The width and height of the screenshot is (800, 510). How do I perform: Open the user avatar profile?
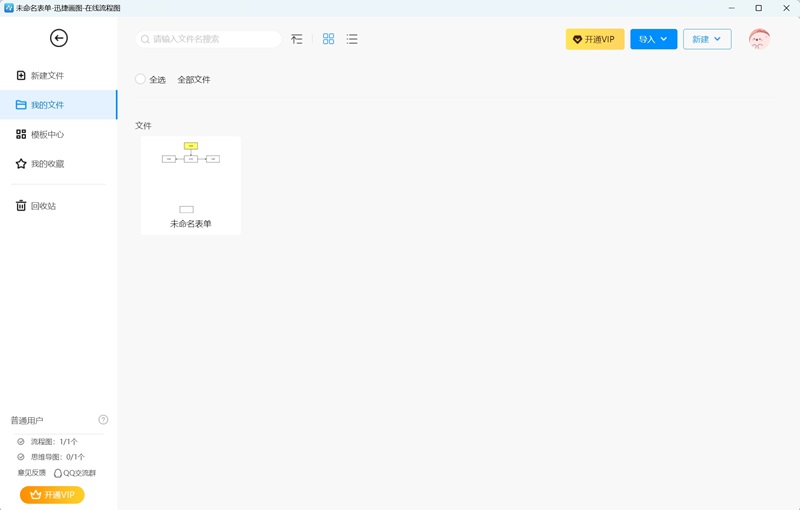[759, 39]
